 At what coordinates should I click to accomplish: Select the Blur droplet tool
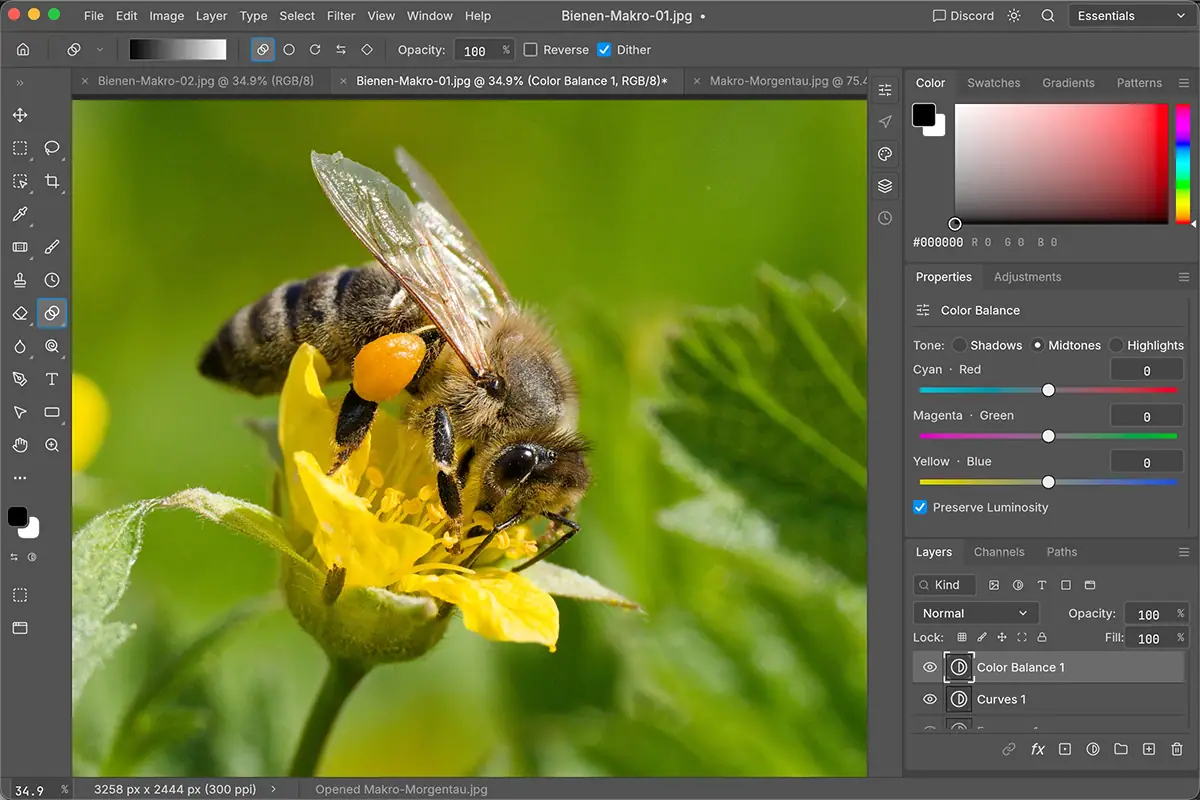tap(20, 346)
